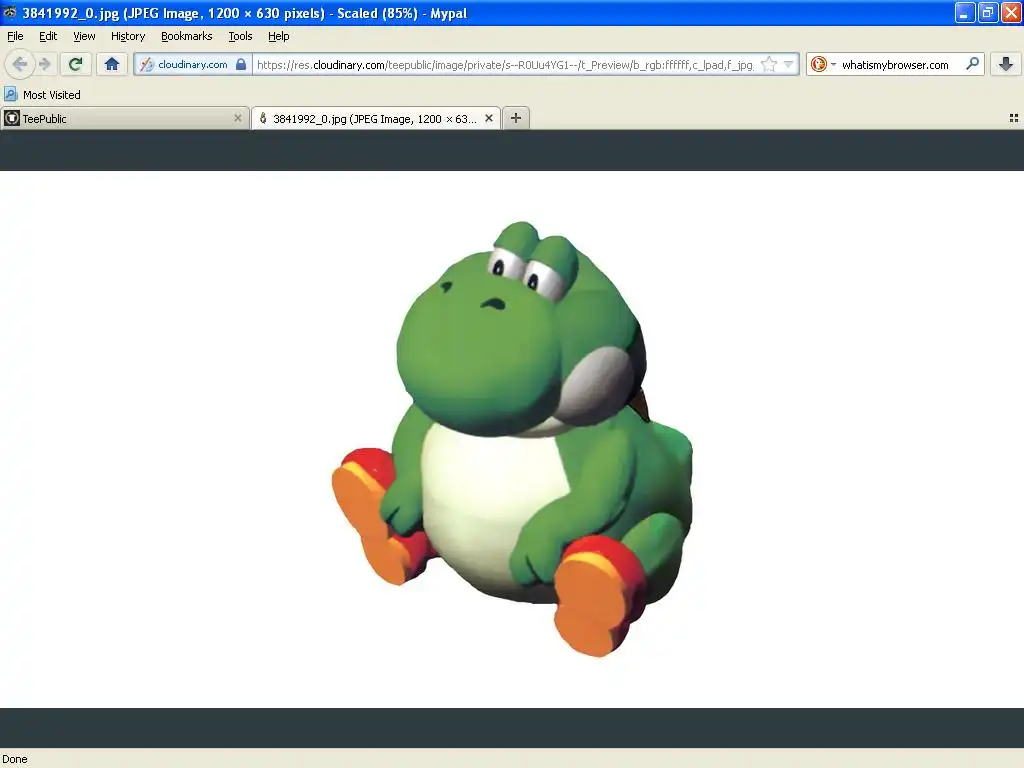The height and width of the screenshot is (768, 1024).
Task: Open the Downloads arrow button
Action: (x=1006, y=64)
